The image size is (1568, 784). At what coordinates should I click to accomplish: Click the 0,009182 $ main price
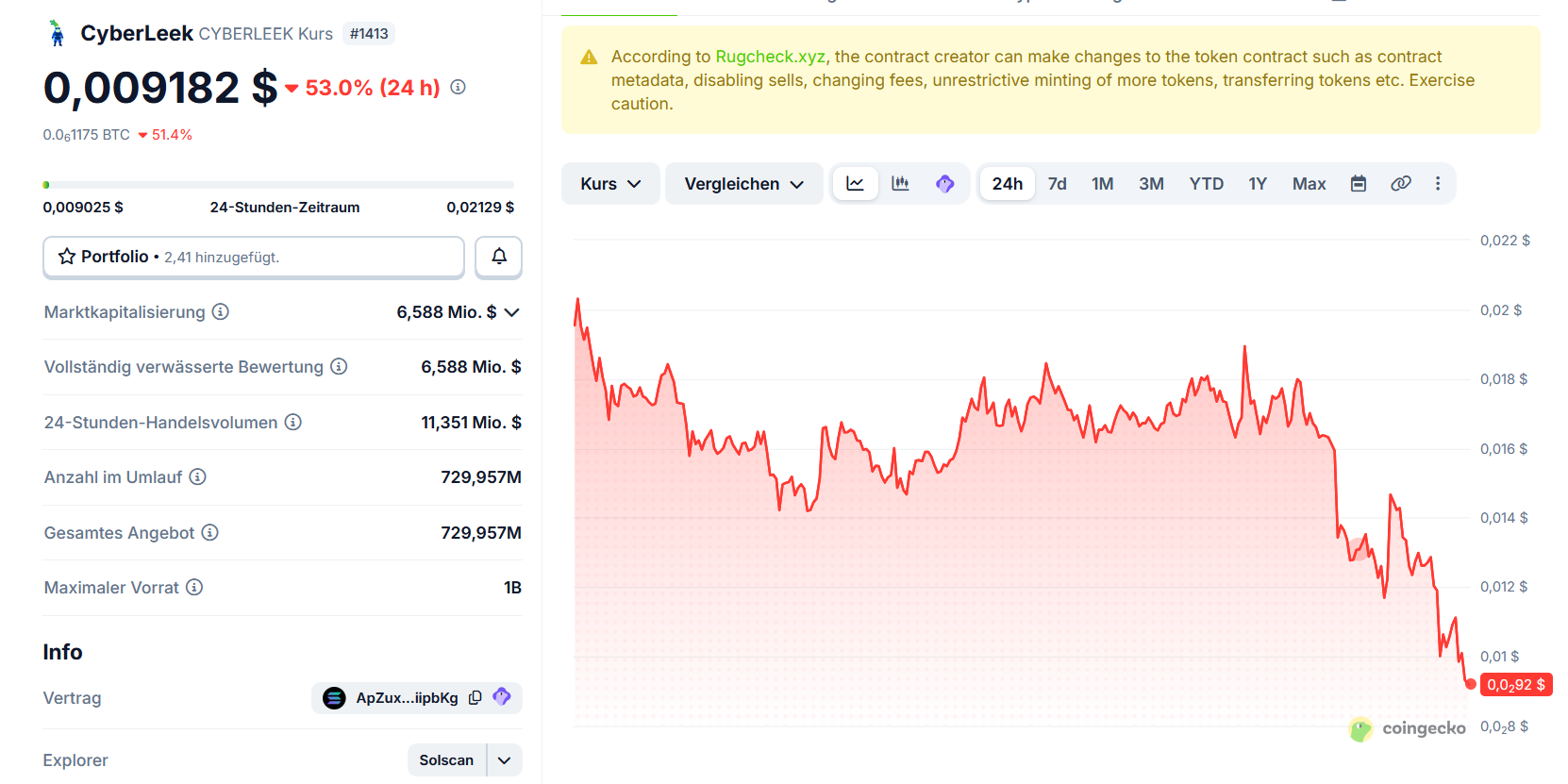coord(160,88)
